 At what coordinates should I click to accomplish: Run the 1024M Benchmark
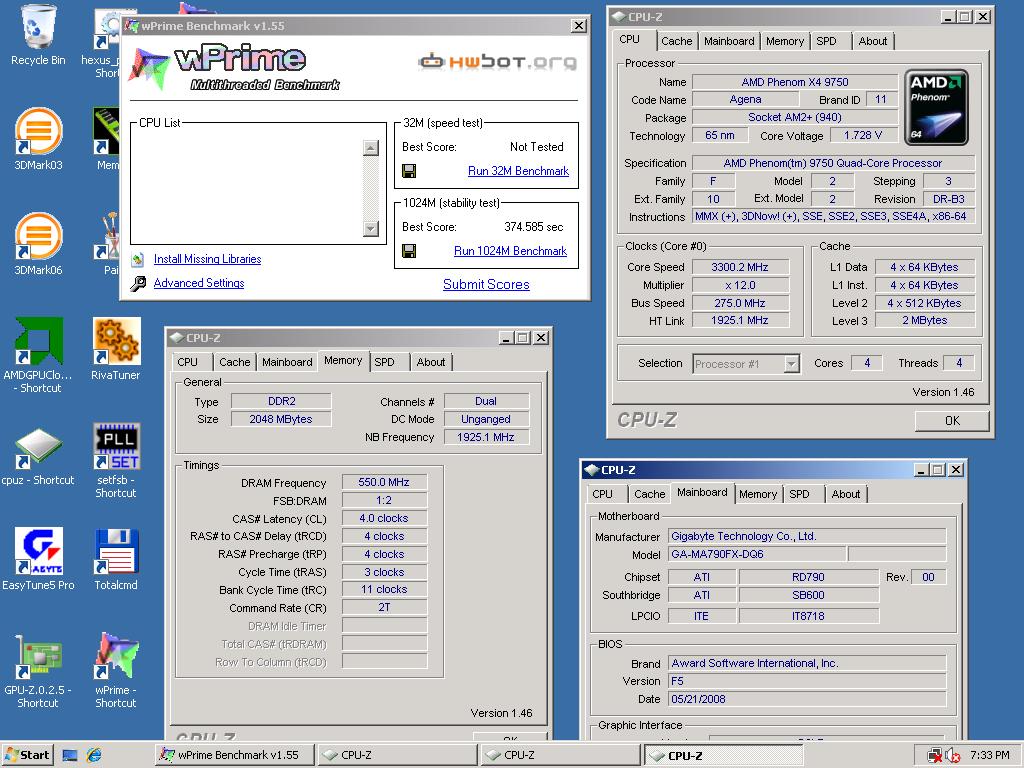click(511, 251)
